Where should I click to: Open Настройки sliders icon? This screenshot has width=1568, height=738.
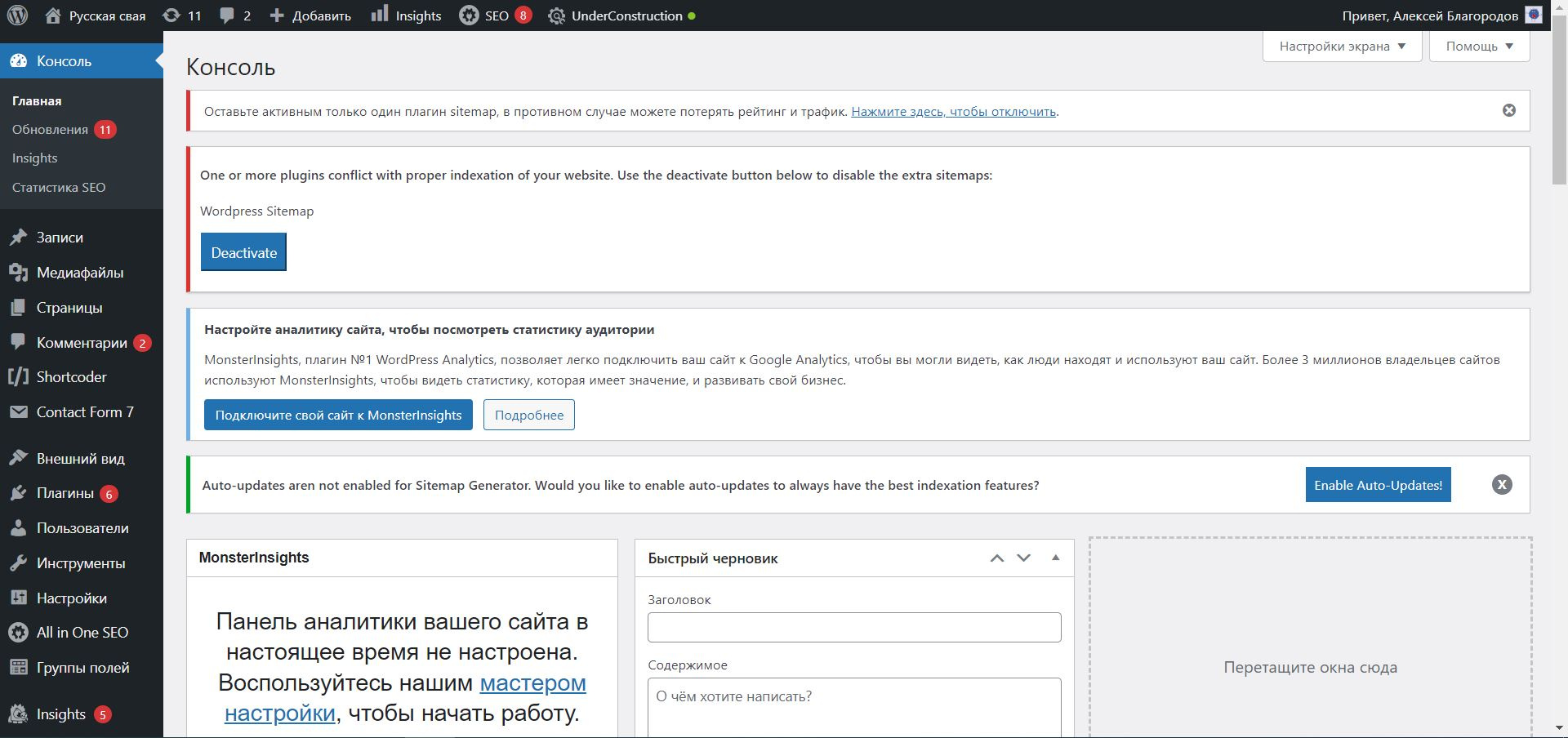tap(18, 598)
